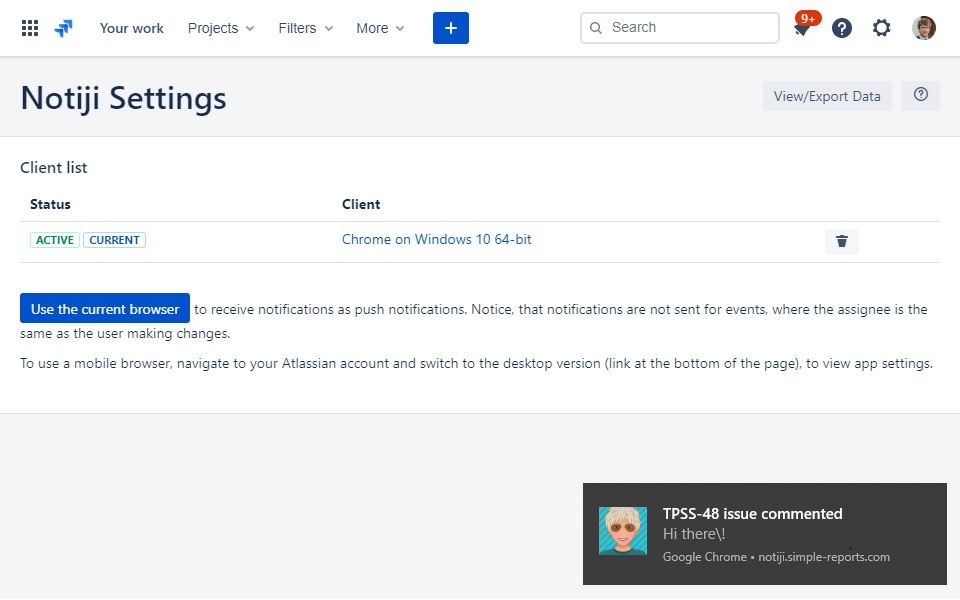Click notiji.simple-reports.com source text in notification
The width and height of the screenshot is (960, 600).
coord(823,557)
